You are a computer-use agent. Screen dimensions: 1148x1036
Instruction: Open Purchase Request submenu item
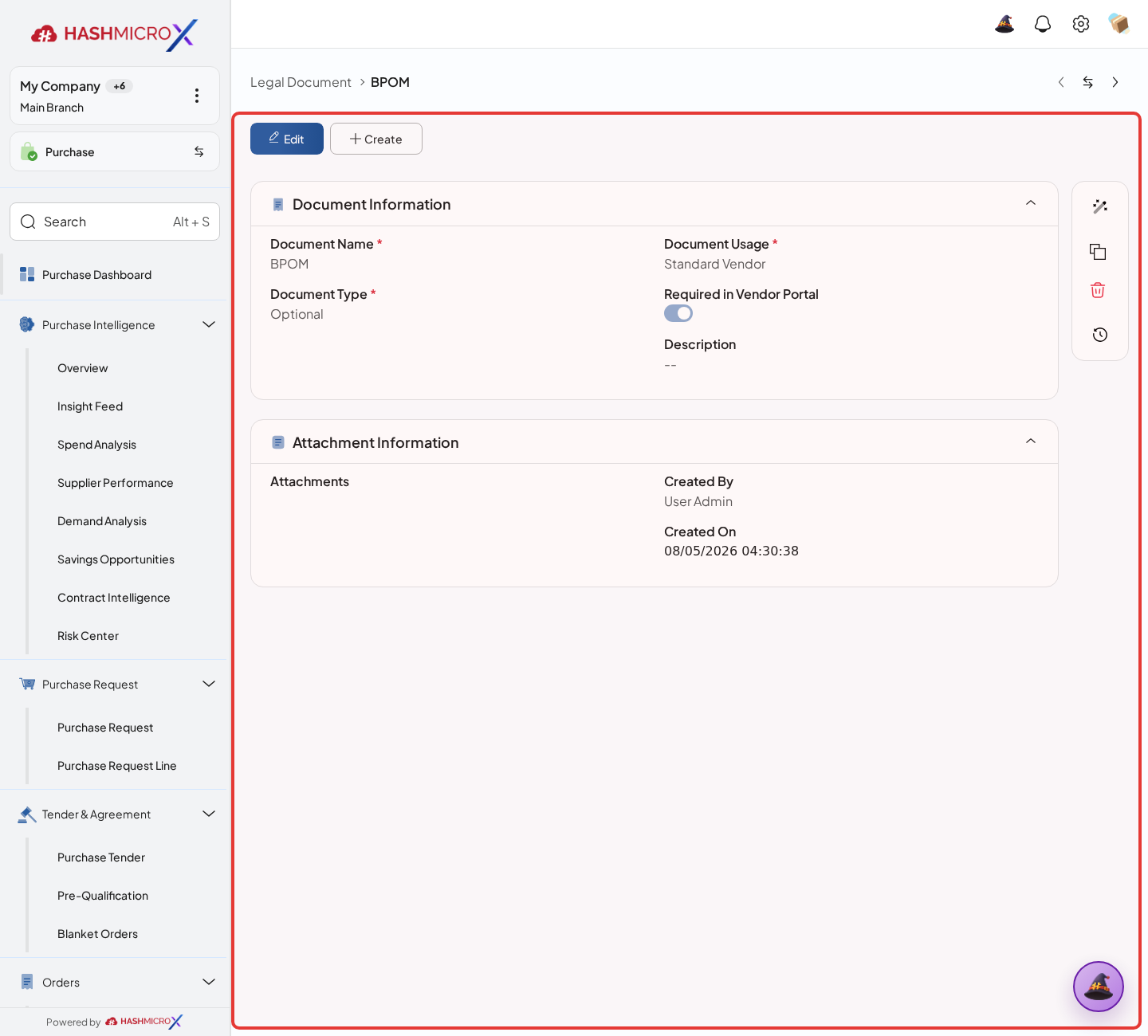click(x=105, y=728)
